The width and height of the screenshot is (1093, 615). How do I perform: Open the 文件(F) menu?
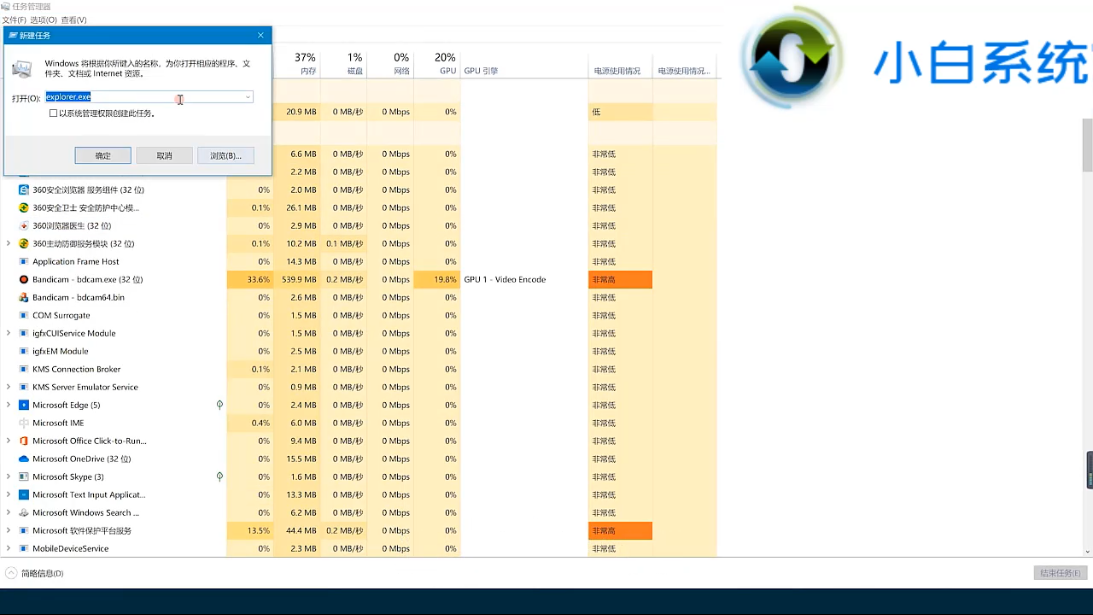(14, 20)
